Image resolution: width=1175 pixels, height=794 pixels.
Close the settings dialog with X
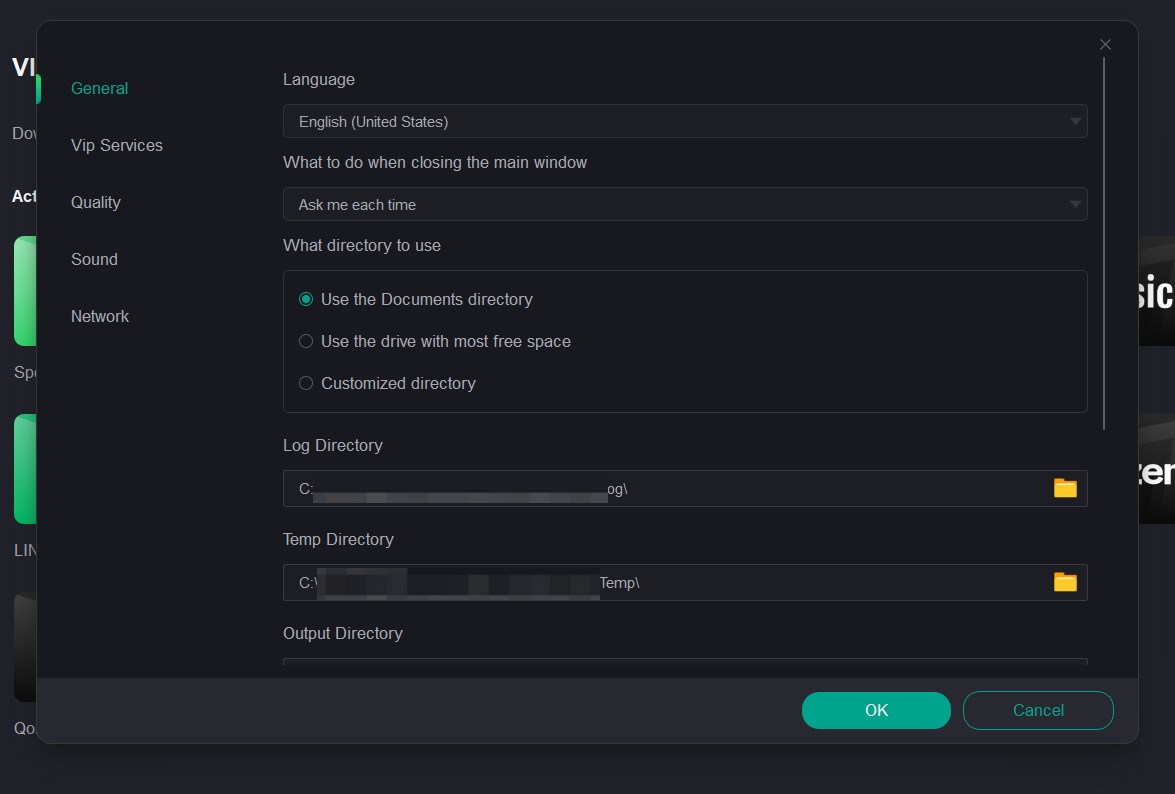(x=1105, y=45)
